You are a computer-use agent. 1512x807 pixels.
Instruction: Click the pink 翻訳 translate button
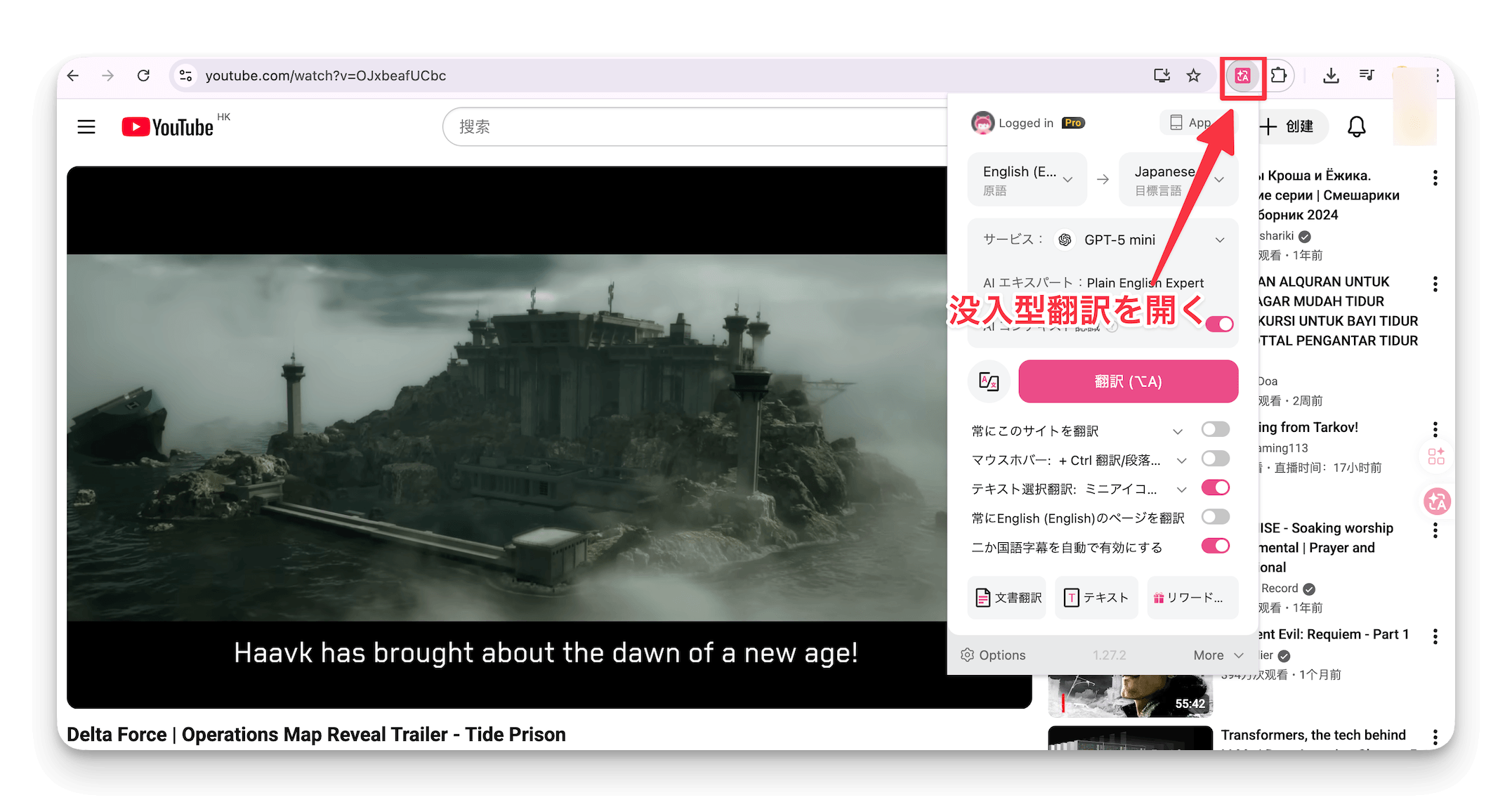(x=1129, y=381)
